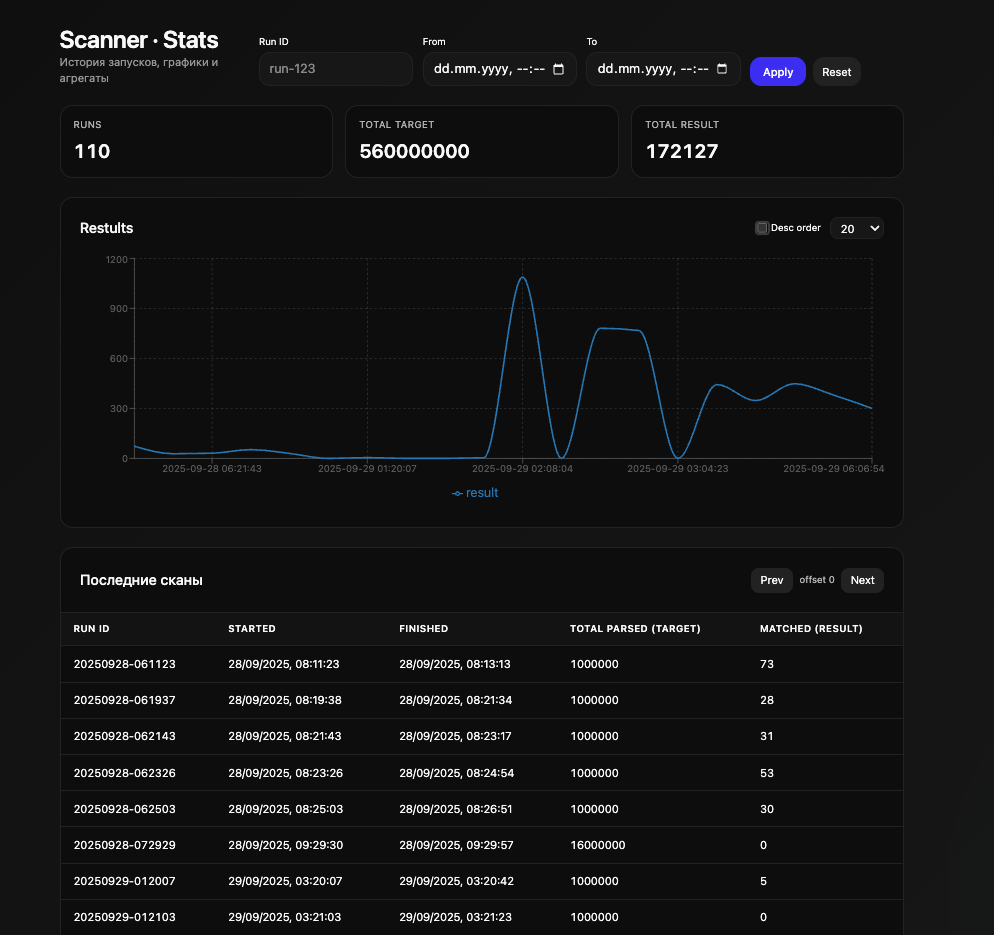994x935 pixels.
Task: Click the RUNS summary card
Action: pos(197,141)
